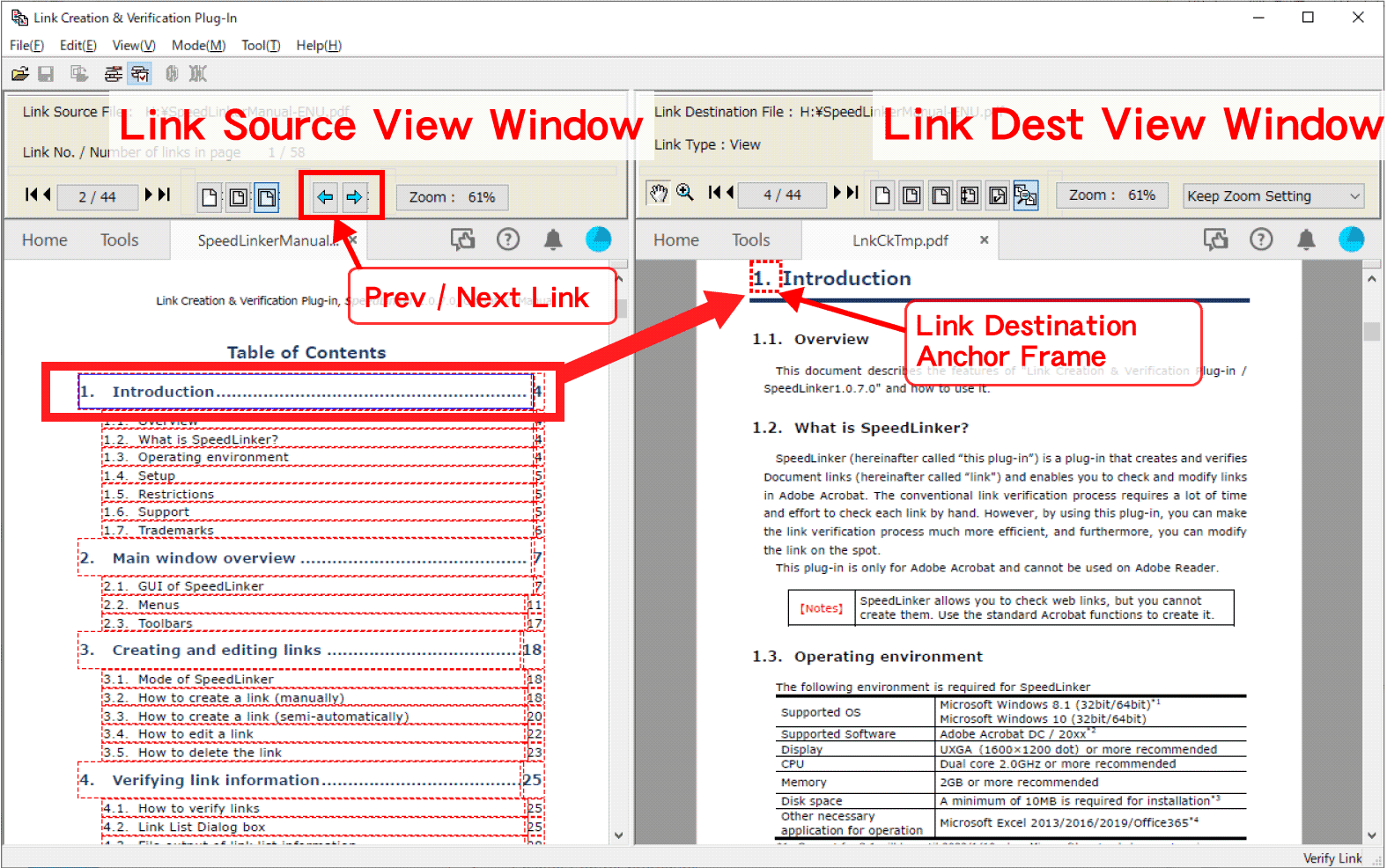Open the Mode menu
The height and width of the screenshot is (868, 1387).
[x=198, y=46]
